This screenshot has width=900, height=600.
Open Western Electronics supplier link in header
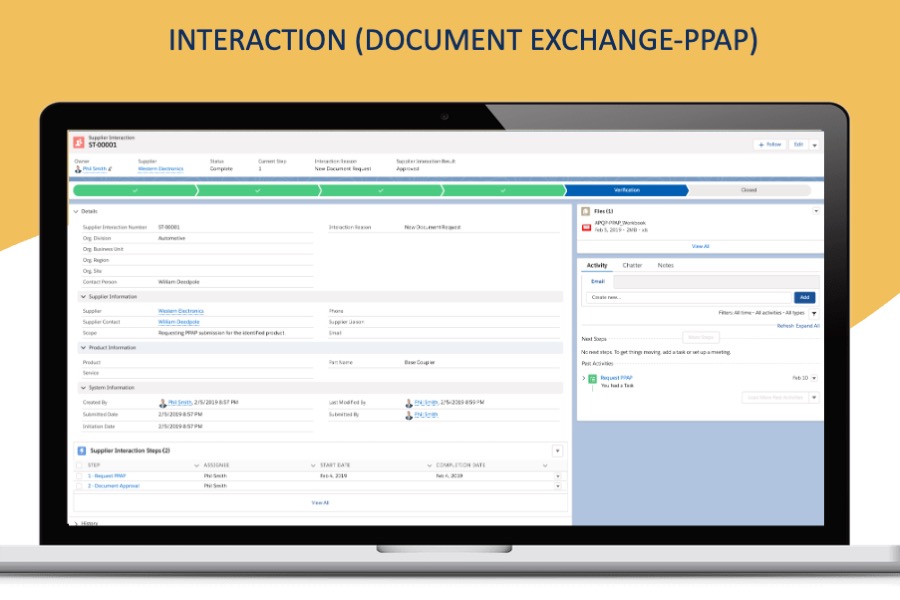160,169
